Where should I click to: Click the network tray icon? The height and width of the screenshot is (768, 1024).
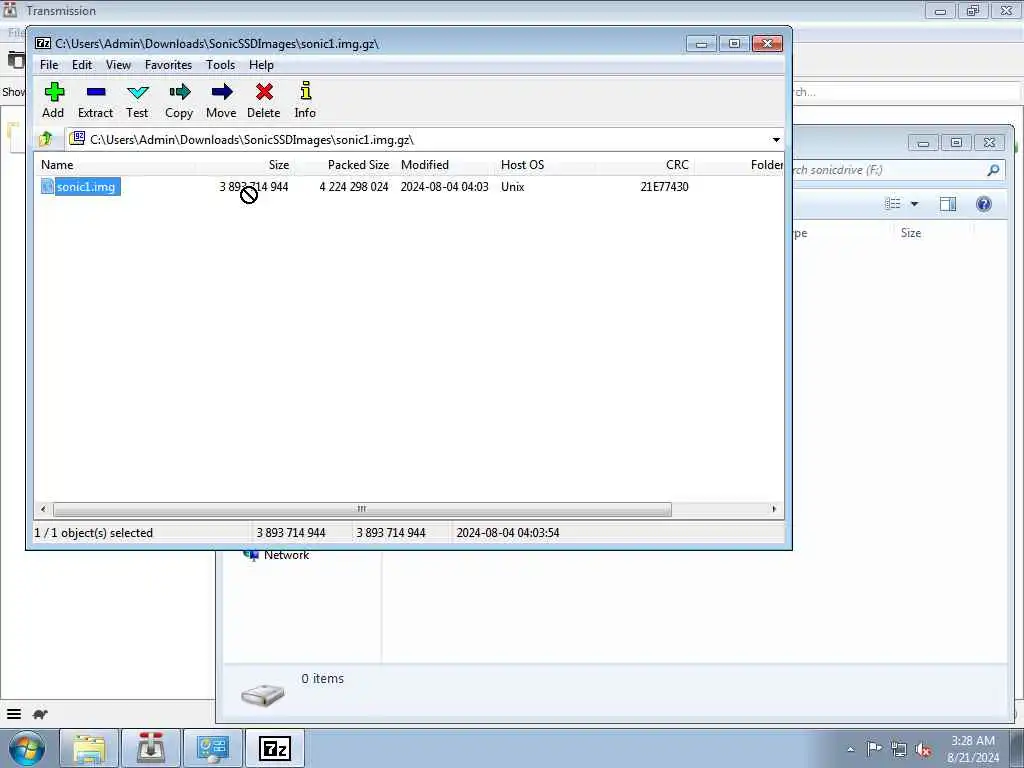[x=899, y=750]
